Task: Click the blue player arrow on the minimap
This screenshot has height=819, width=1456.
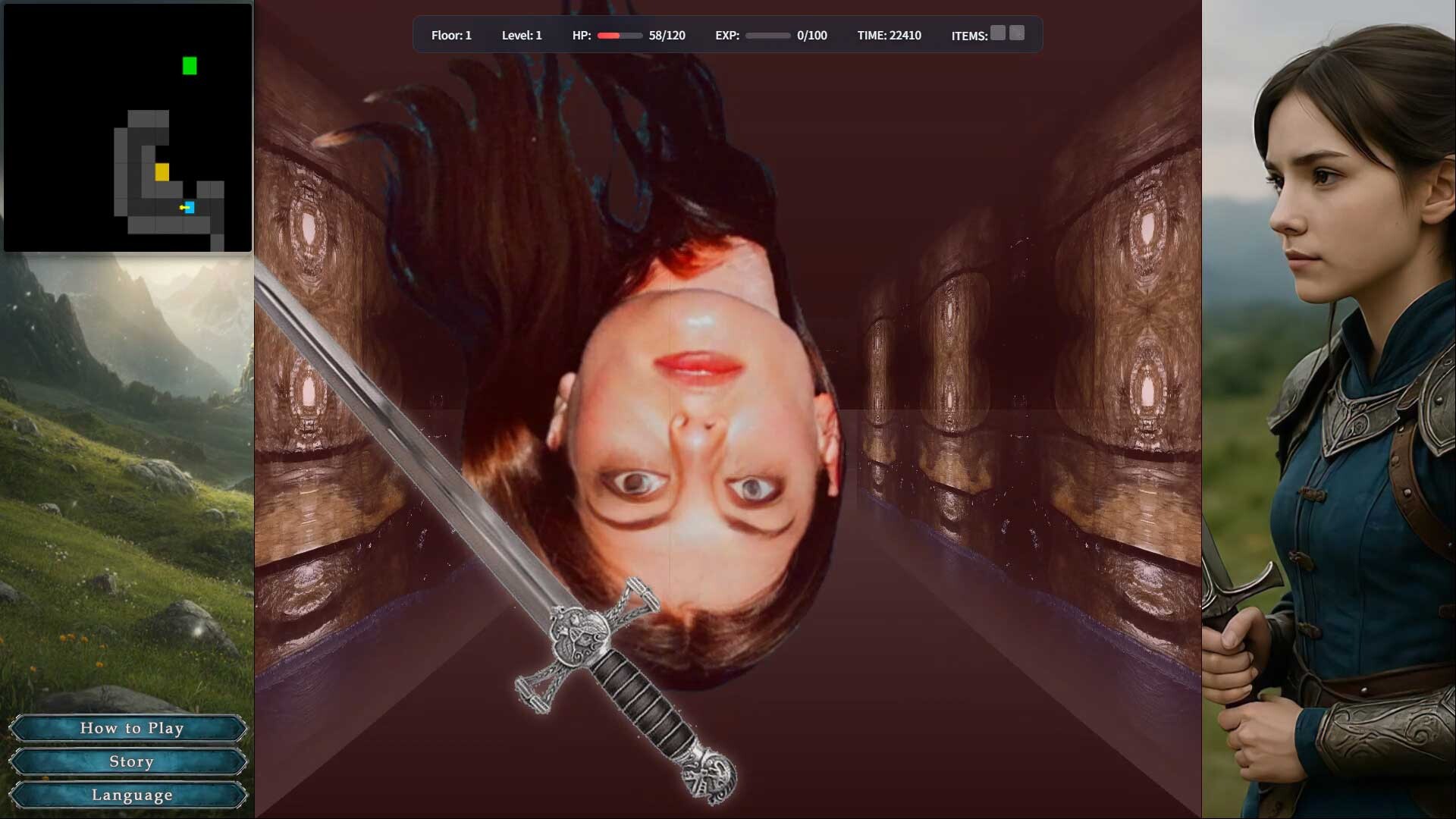Action: click(187, 207)
